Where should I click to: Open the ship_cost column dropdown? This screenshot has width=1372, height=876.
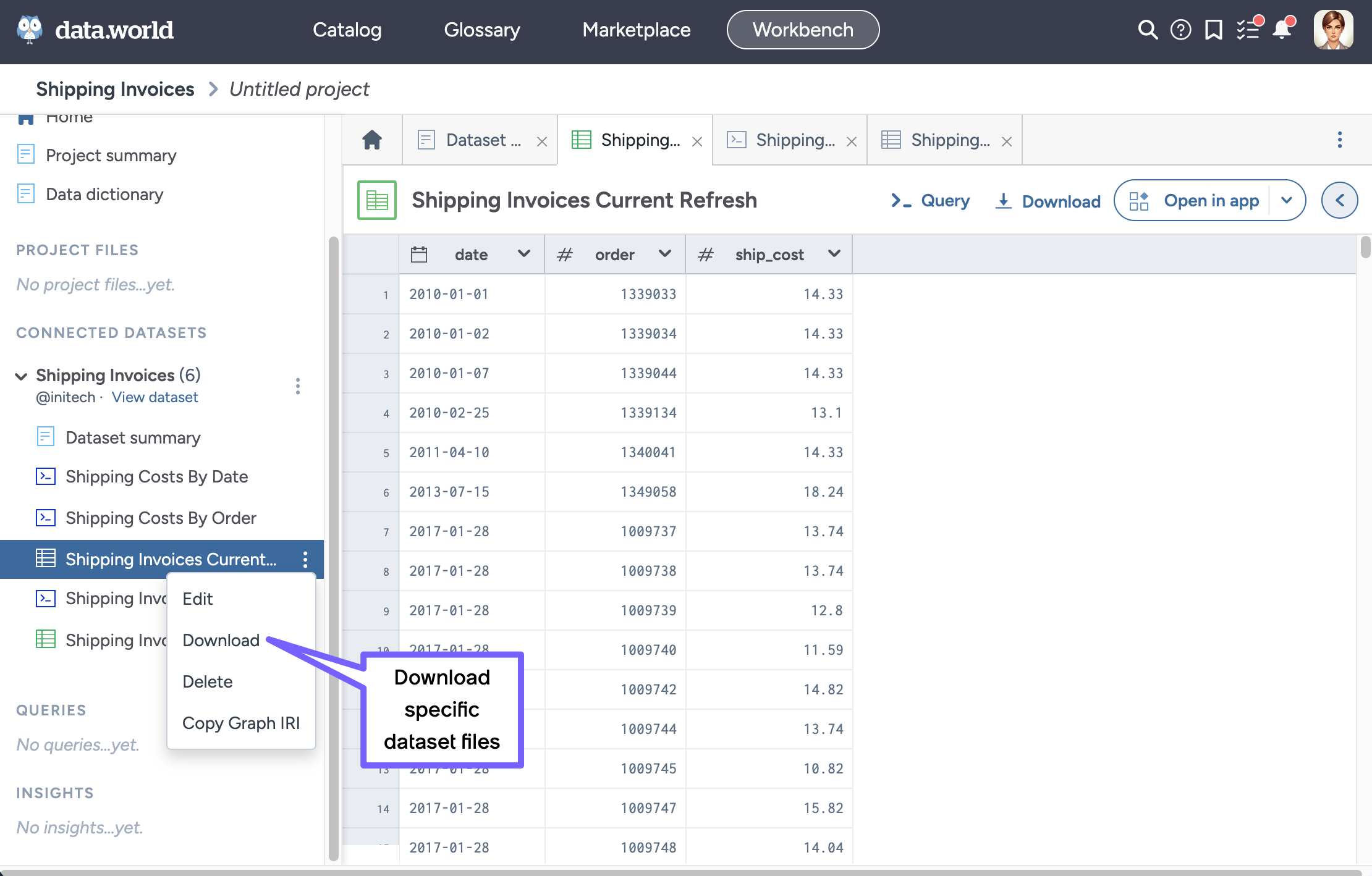(834, 253)
